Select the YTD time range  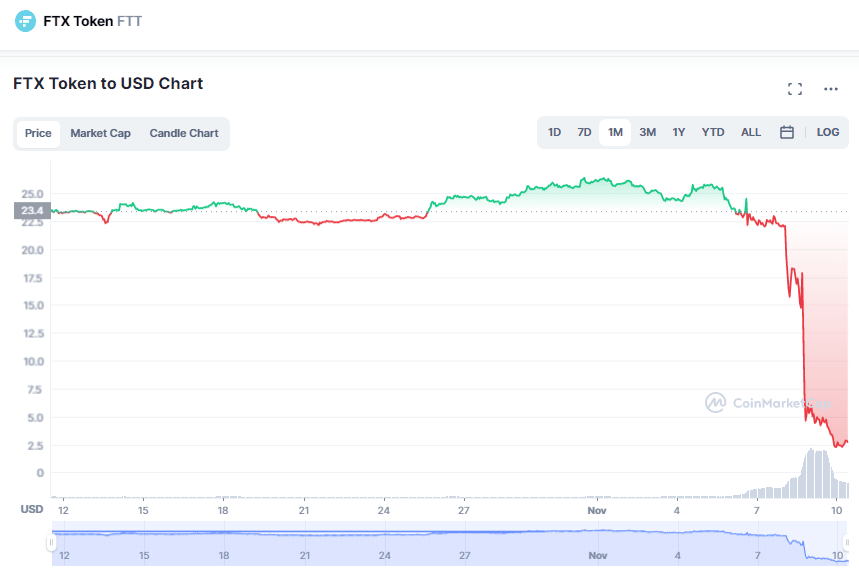coord(713,133)
